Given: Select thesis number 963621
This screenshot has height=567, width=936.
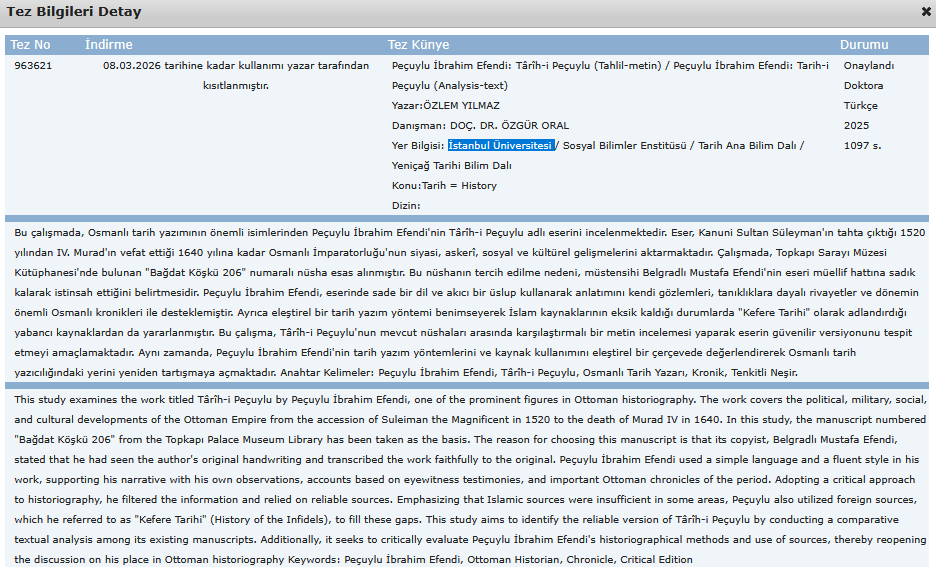Looking at the screenshot, I should pos(33,66).
